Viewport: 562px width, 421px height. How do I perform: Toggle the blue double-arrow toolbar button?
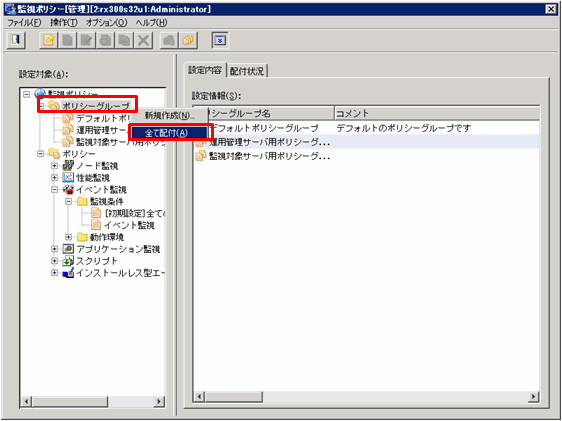[x=220, y=40]
